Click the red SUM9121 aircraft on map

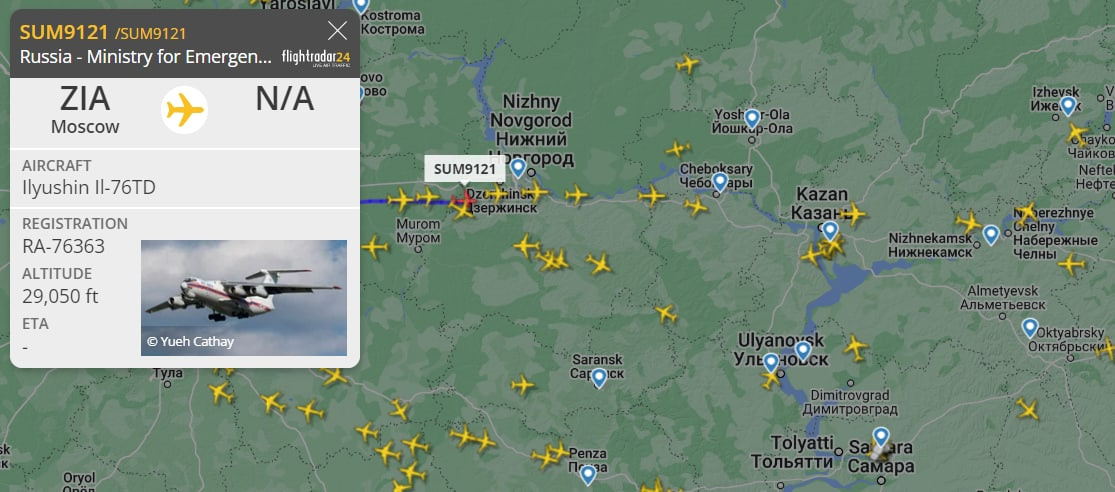[x=465, y=200]
